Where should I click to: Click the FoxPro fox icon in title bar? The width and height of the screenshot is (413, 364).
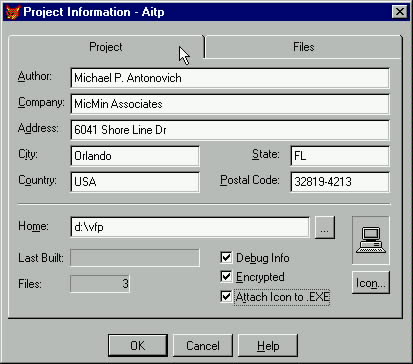(13, 12)
